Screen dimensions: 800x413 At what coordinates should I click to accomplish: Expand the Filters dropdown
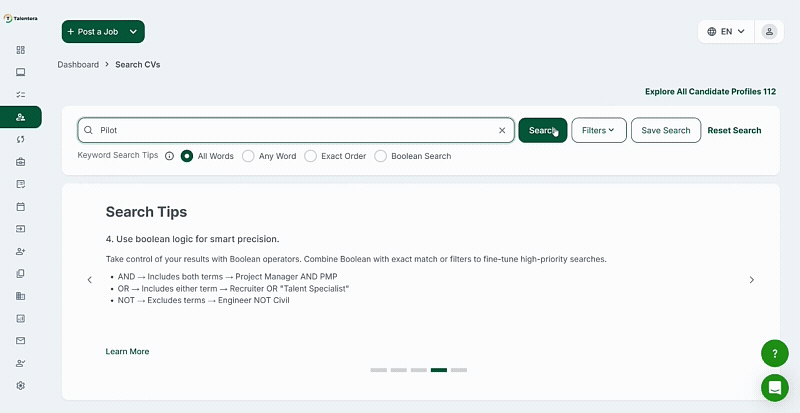coord(598,130)
